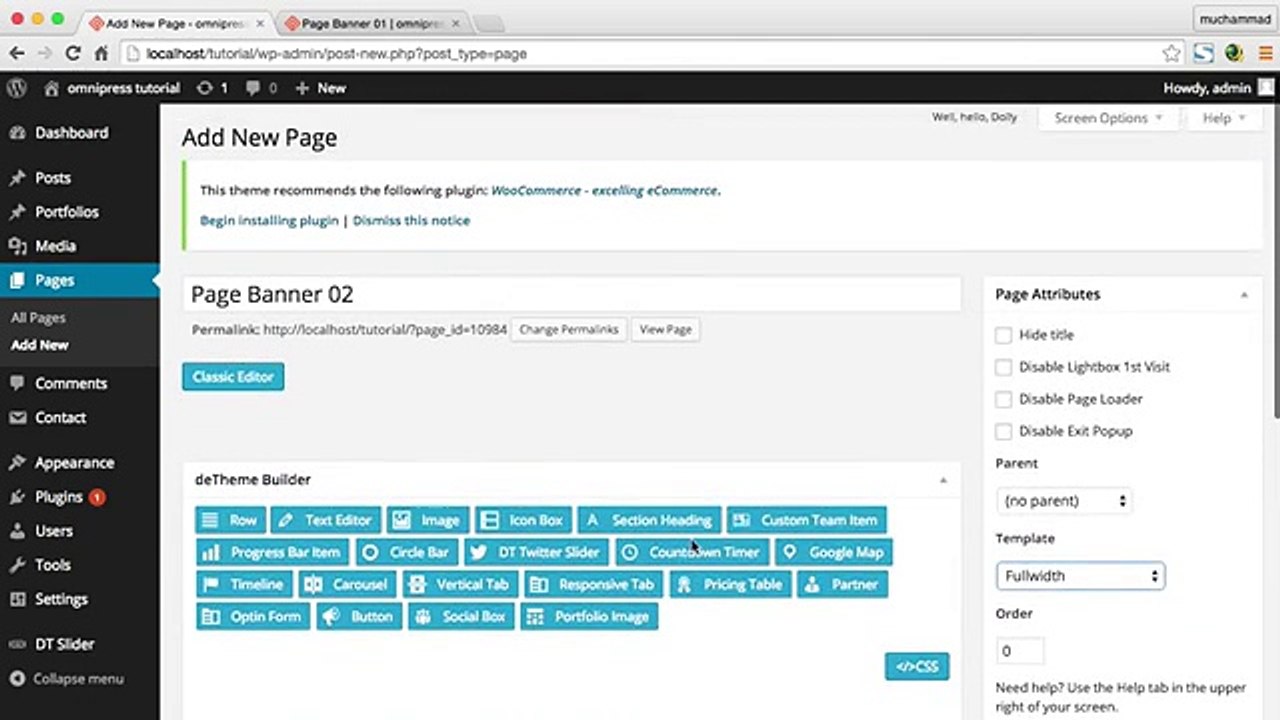
Task: Add a Section Heading element
Action: click(649, 520)
